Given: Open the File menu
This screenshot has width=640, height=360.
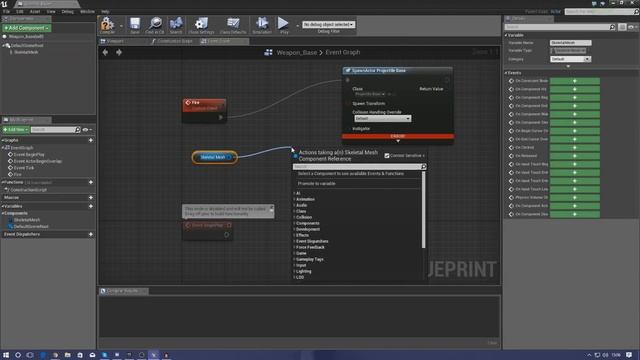Looking at the screenshot, I should [6, 11].
